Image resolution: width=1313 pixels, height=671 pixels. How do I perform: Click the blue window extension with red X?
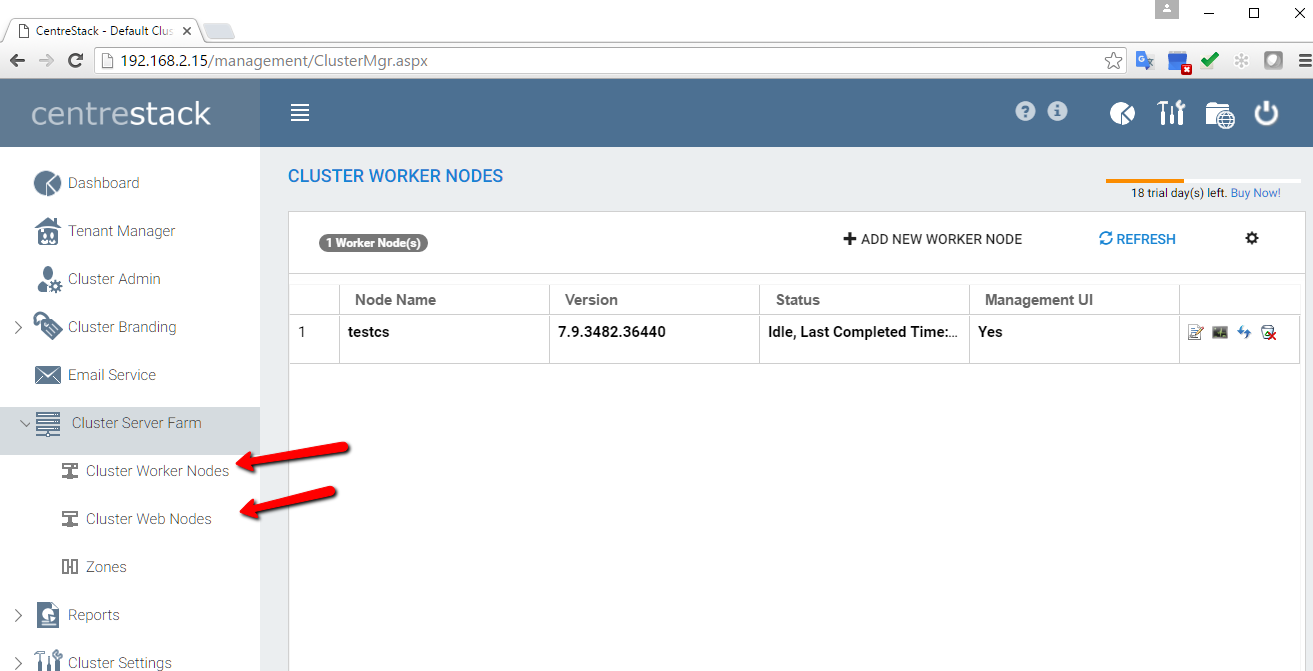click(x=1179, y=62)
